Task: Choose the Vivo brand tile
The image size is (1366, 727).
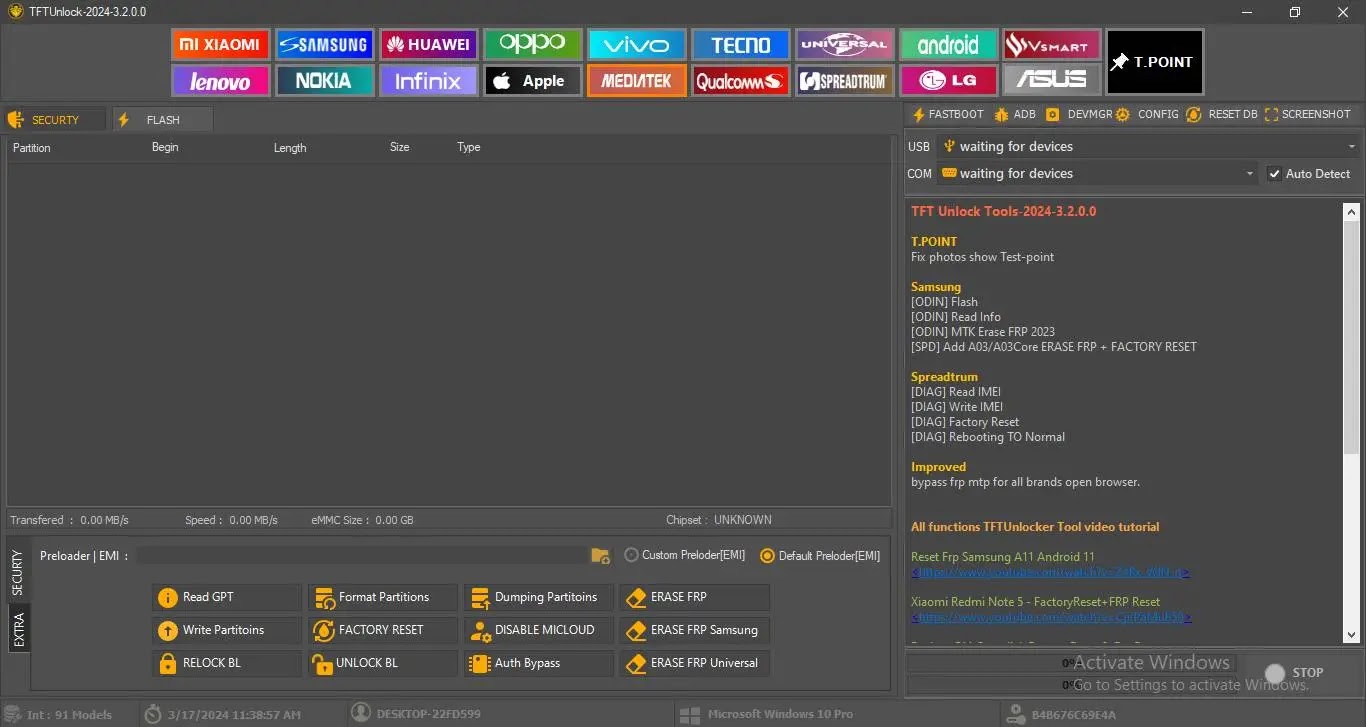Action: click(x=636, y=44)
